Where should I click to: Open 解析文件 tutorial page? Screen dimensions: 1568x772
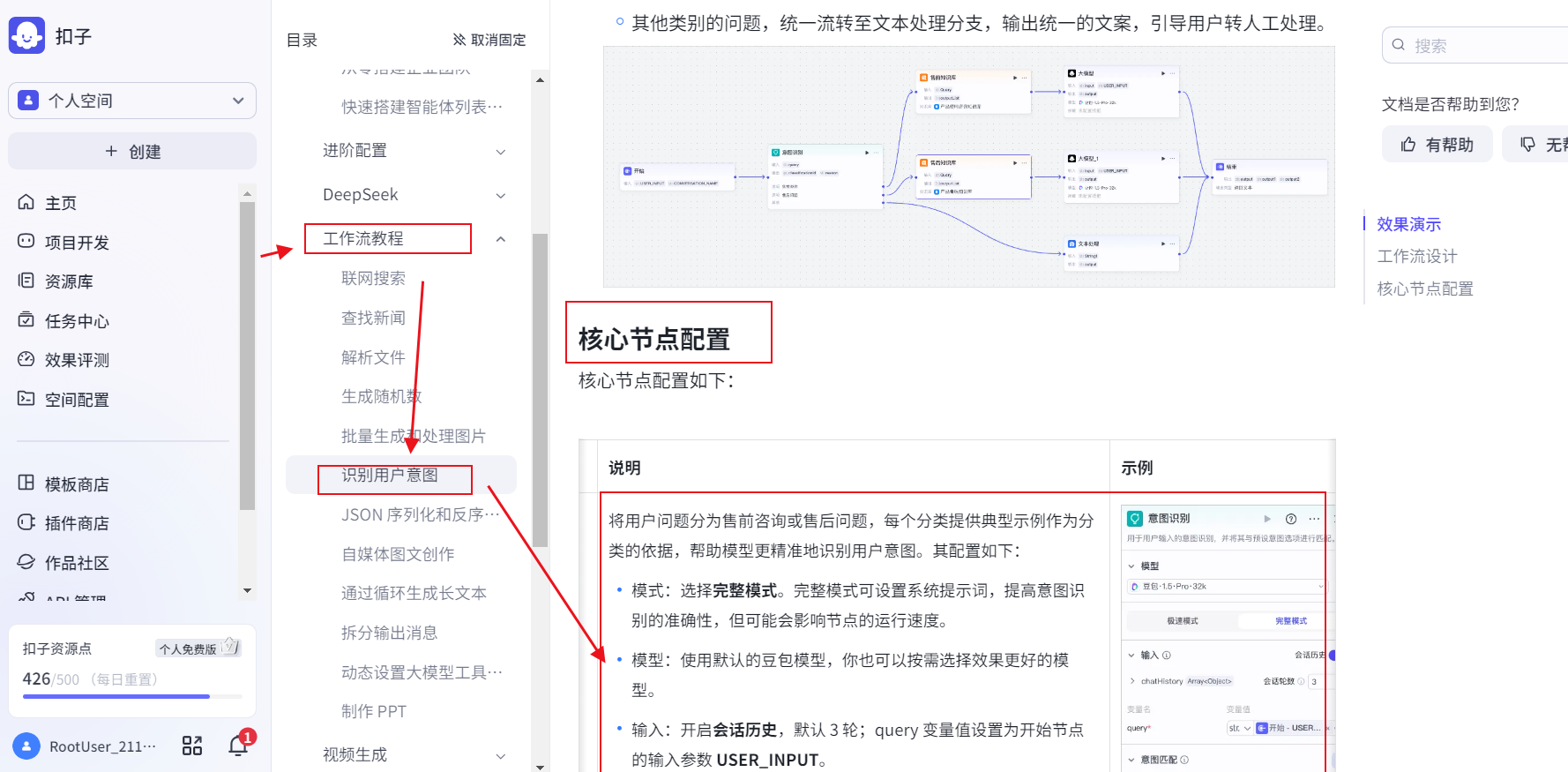click(373, 357)
